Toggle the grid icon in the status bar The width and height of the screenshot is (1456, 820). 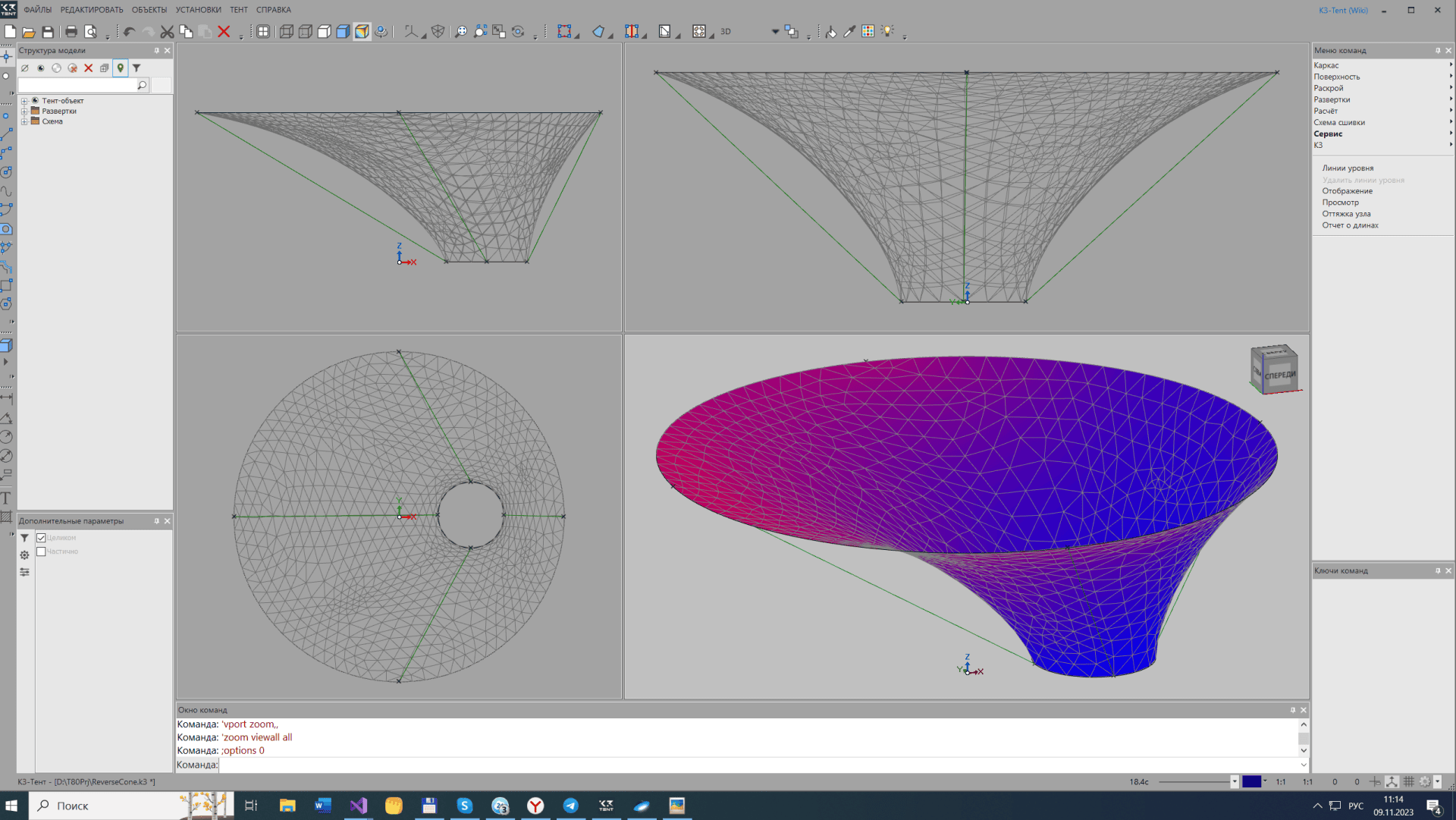tap(1408, 781)
